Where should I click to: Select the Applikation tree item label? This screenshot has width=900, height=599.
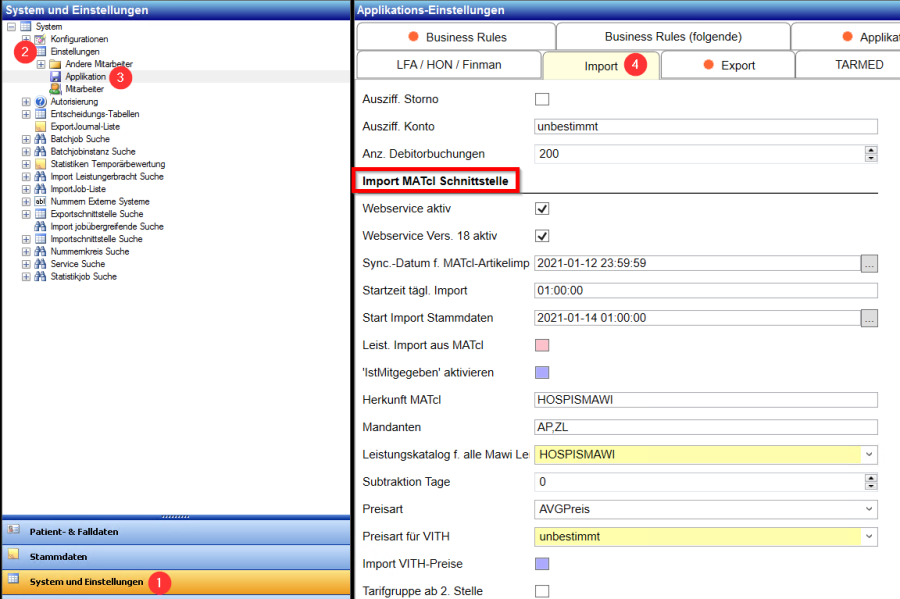click(86, 76)
